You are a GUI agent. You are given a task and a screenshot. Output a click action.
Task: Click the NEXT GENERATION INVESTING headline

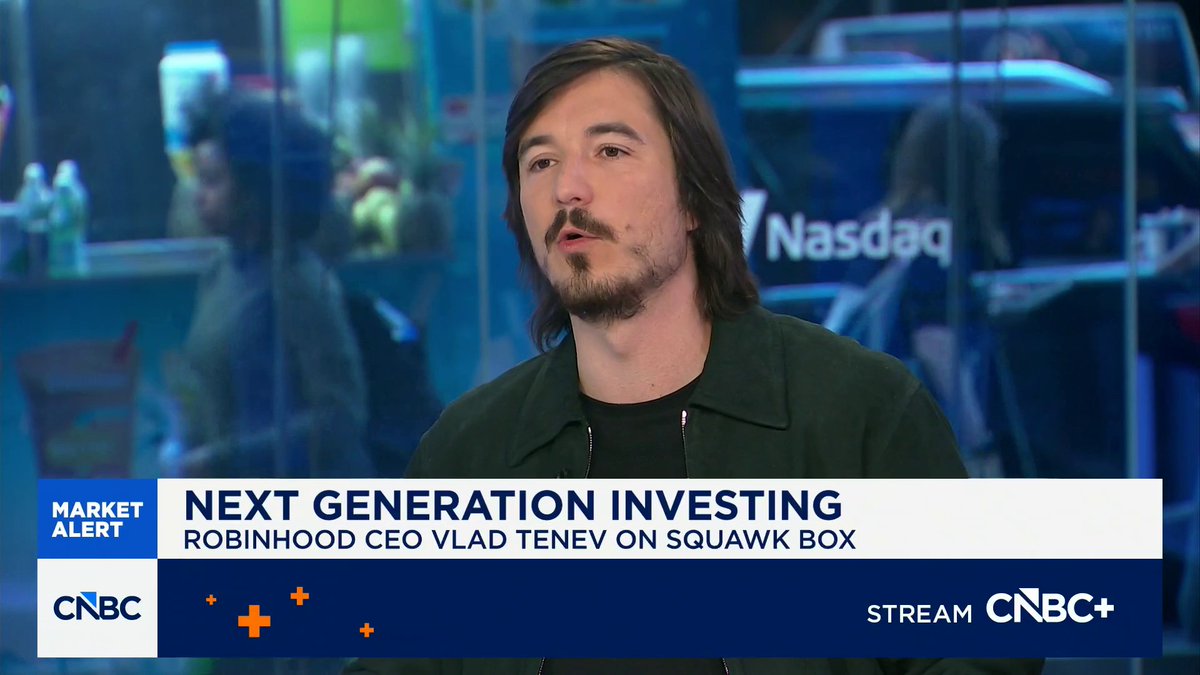pos(512,505)
